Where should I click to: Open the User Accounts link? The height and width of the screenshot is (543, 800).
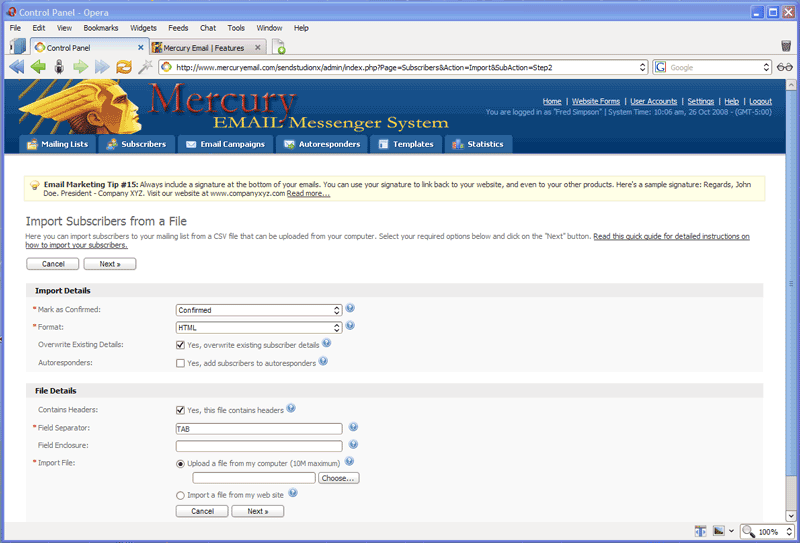(x=654, y=101)
